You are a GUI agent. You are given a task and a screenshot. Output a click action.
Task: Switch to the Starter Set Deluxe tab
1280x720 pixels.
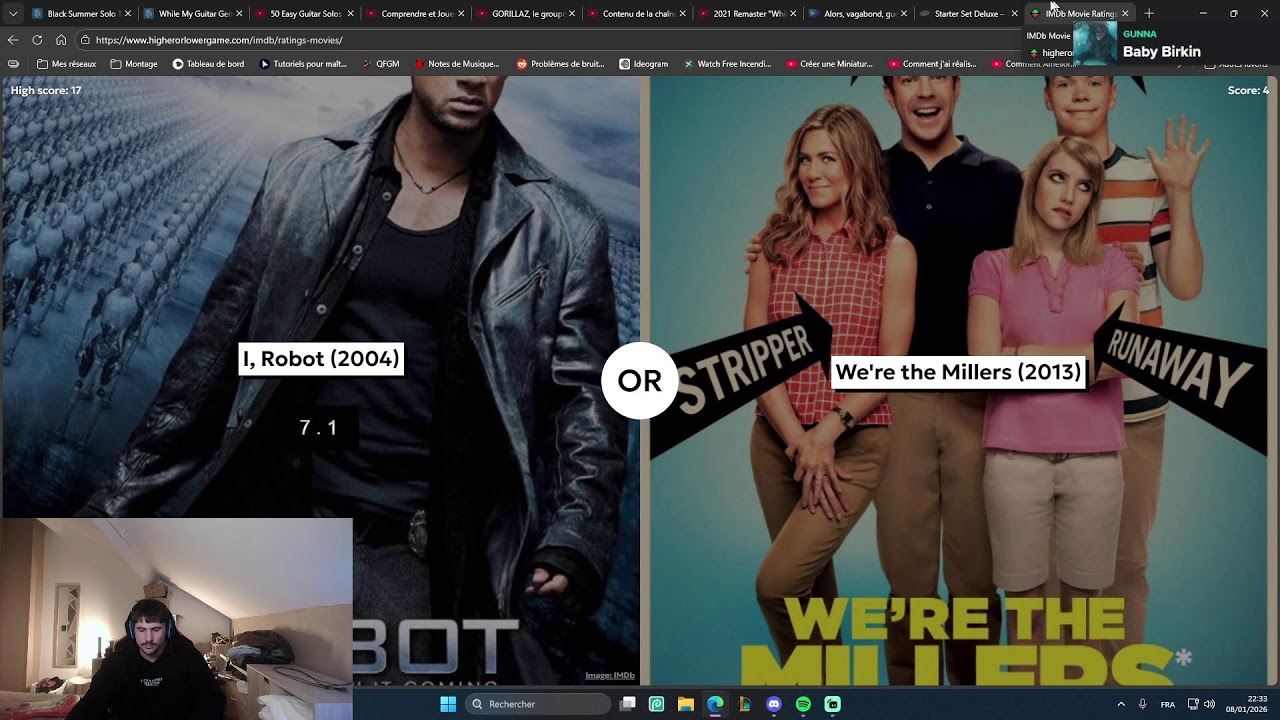point(968,14)
